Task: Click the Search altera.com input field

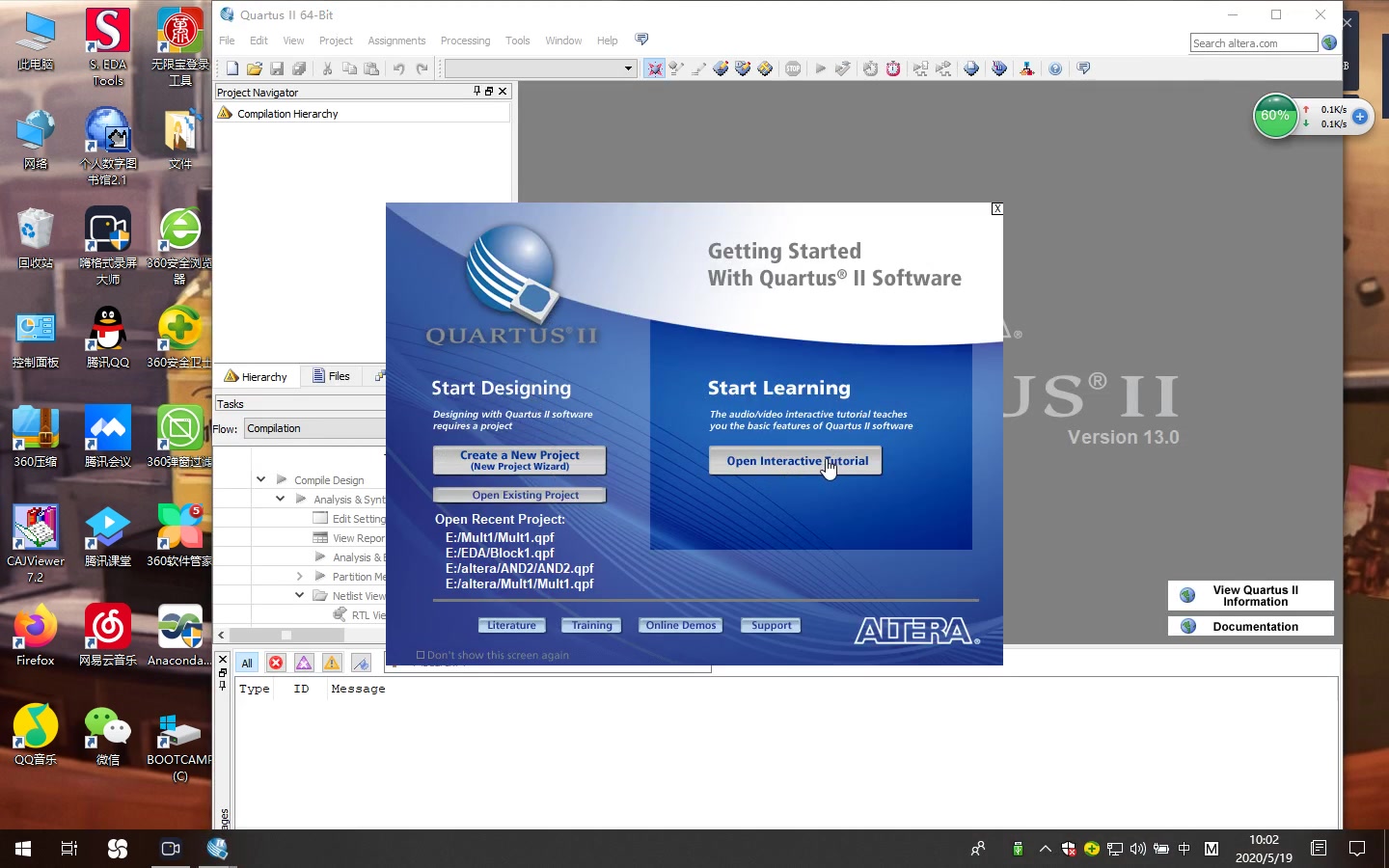Action: click(x=1253, y=42)
